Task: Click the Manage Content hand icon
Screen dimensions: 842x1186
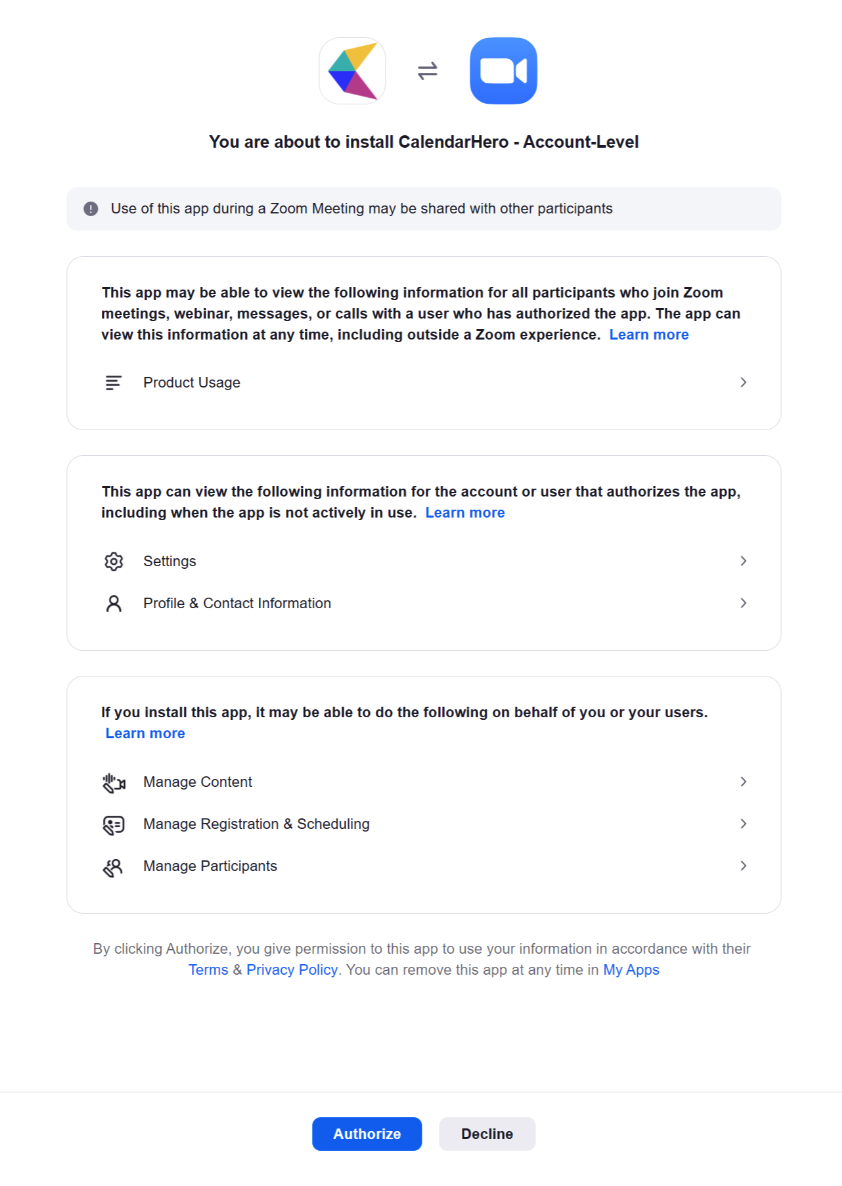Action: pyautogui.click(x=113, y=782)
